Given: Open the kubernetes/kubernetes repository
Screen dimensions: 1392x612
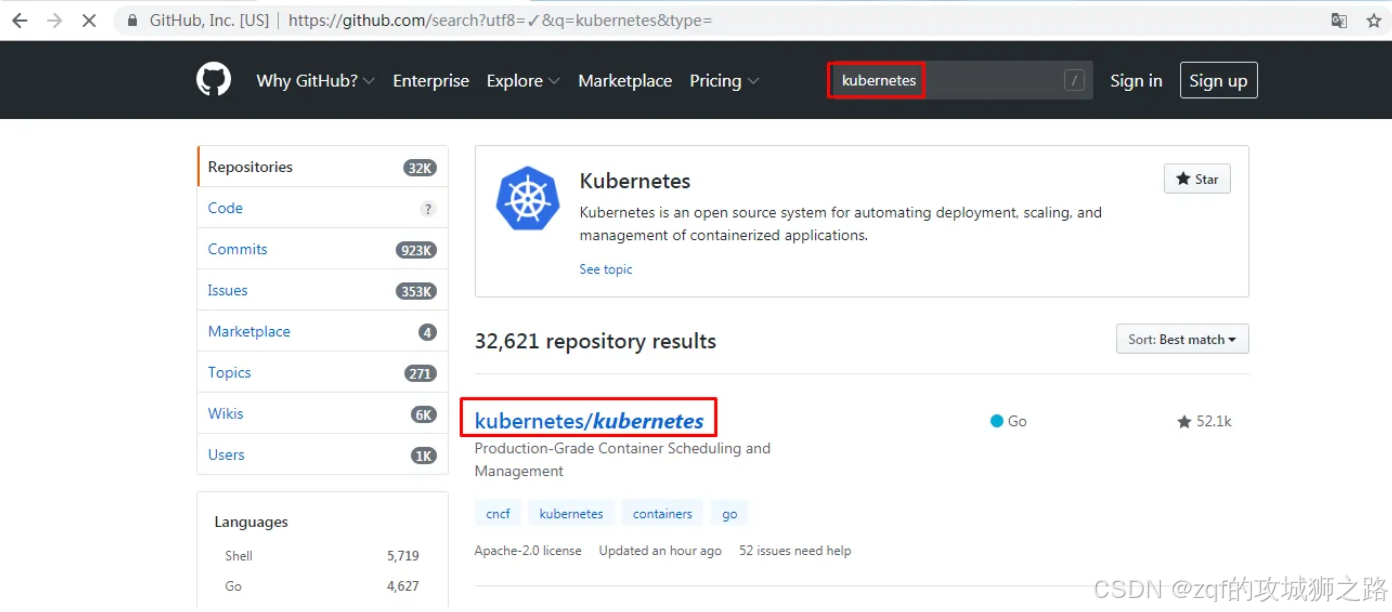Looking at the screenshot, I should pyautogui.click(x=589, y=421).
